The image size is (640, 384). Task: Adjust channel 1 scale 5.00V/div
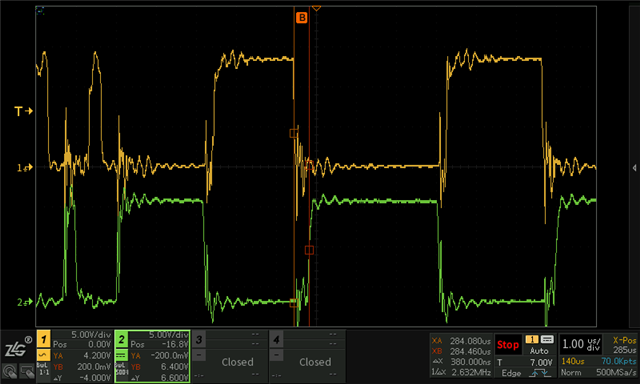pos(91,335)
